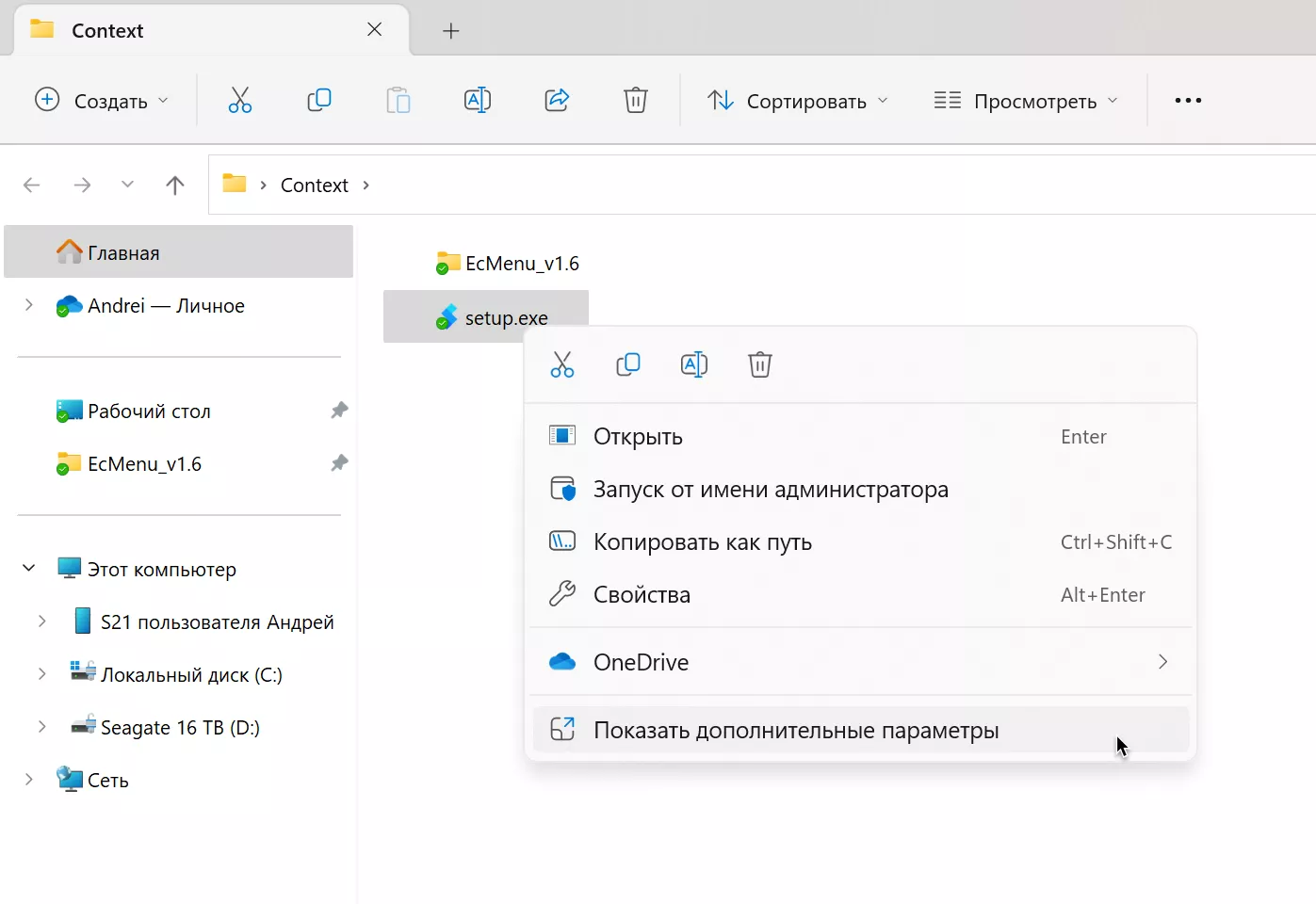
Task: Expand the Seagate 16 TB (D:) node
Action: (42, 727)
